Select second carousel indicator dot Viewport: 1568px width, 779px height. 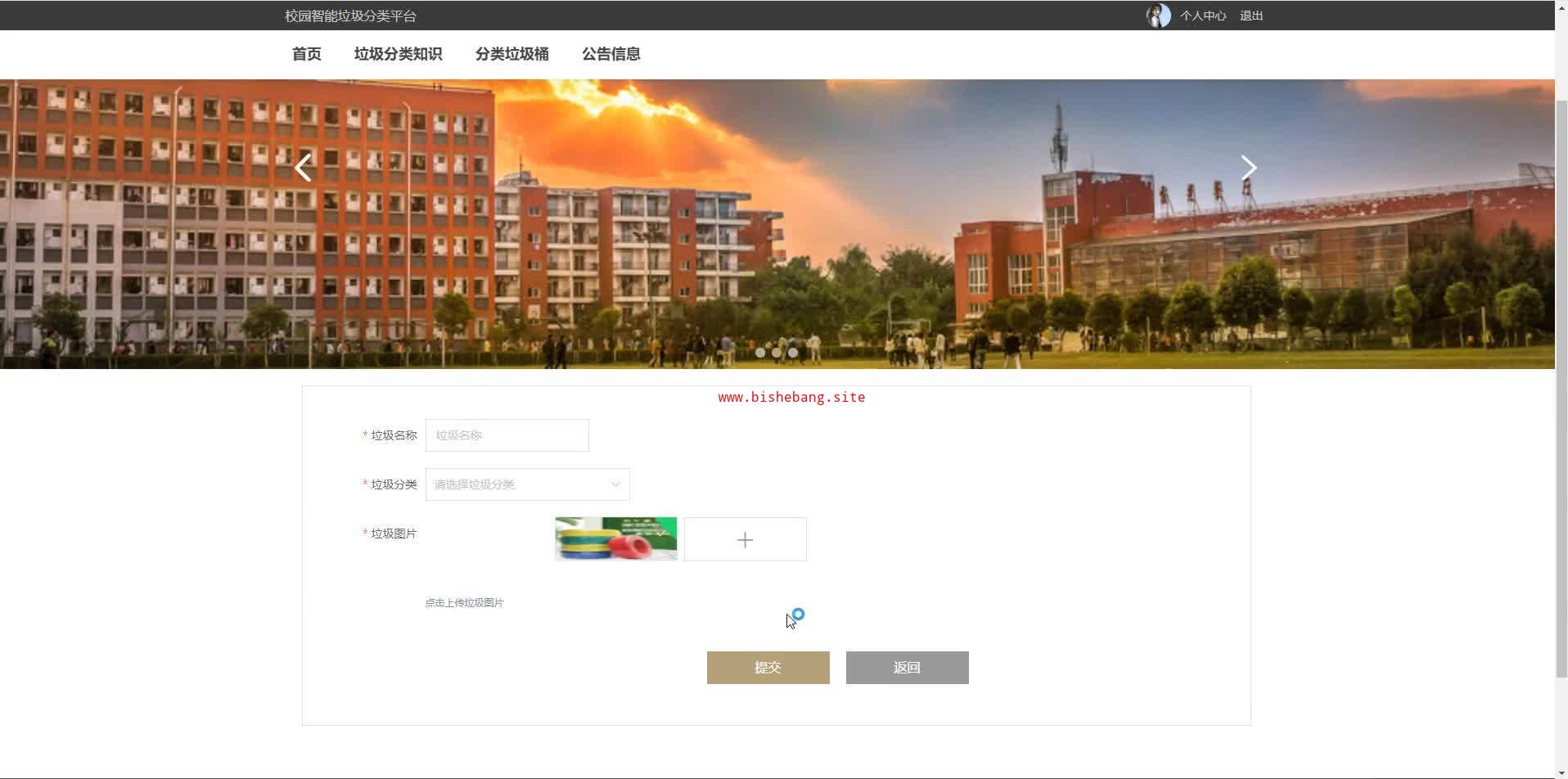point(777,353)
